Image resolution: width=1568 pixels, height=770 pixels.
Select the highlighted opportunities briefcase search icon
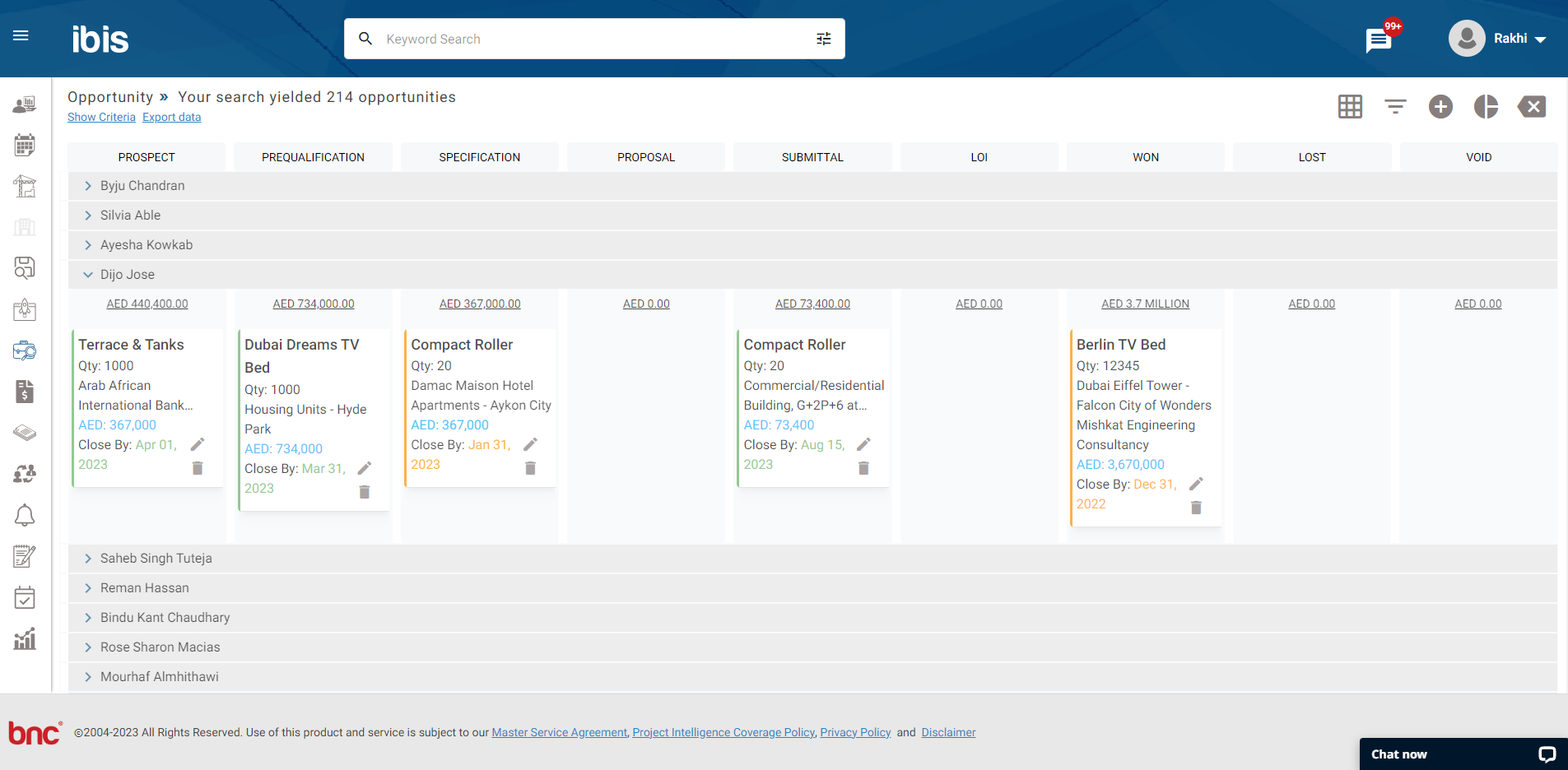coord(25,350)
